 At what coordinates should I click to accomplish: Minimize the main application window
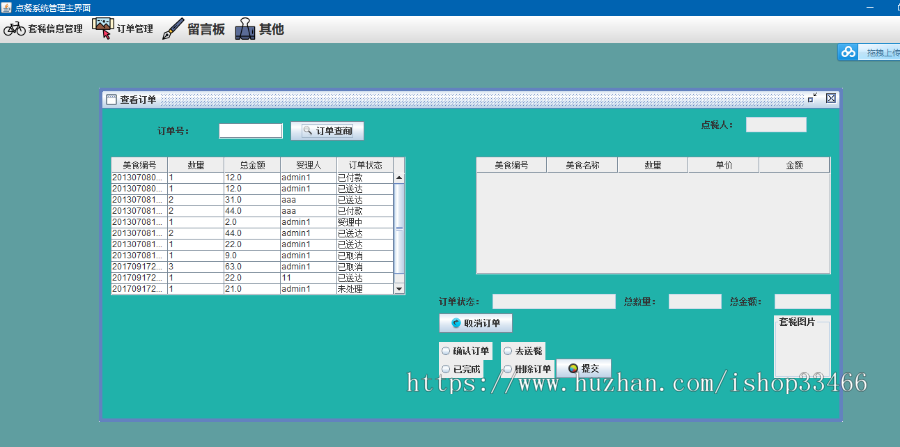click(x=870, y=7)
